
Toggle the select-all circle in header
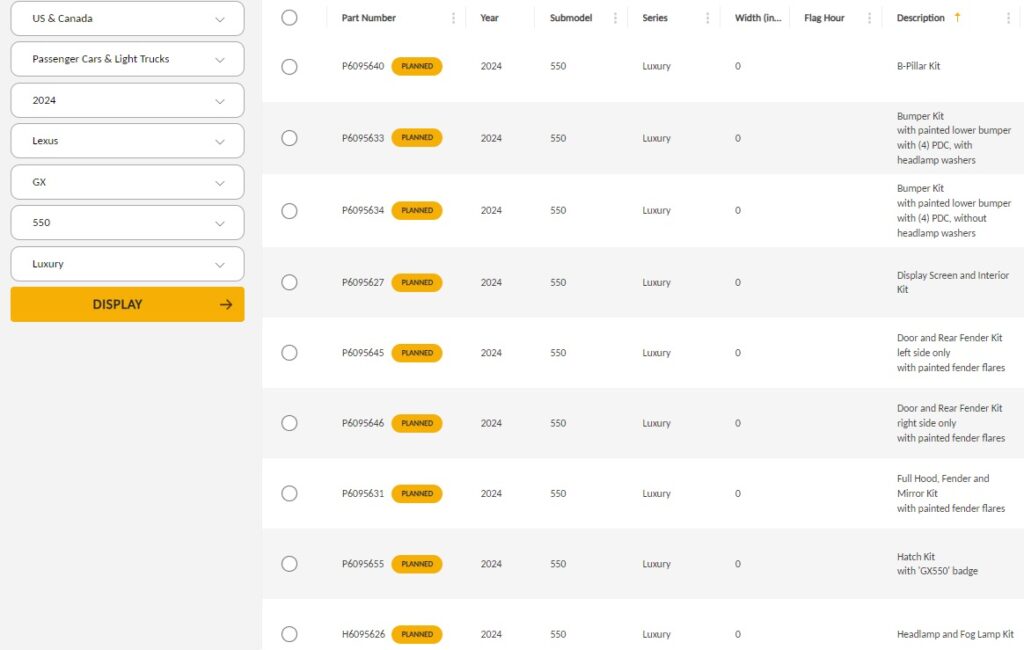tap(289, 17)
